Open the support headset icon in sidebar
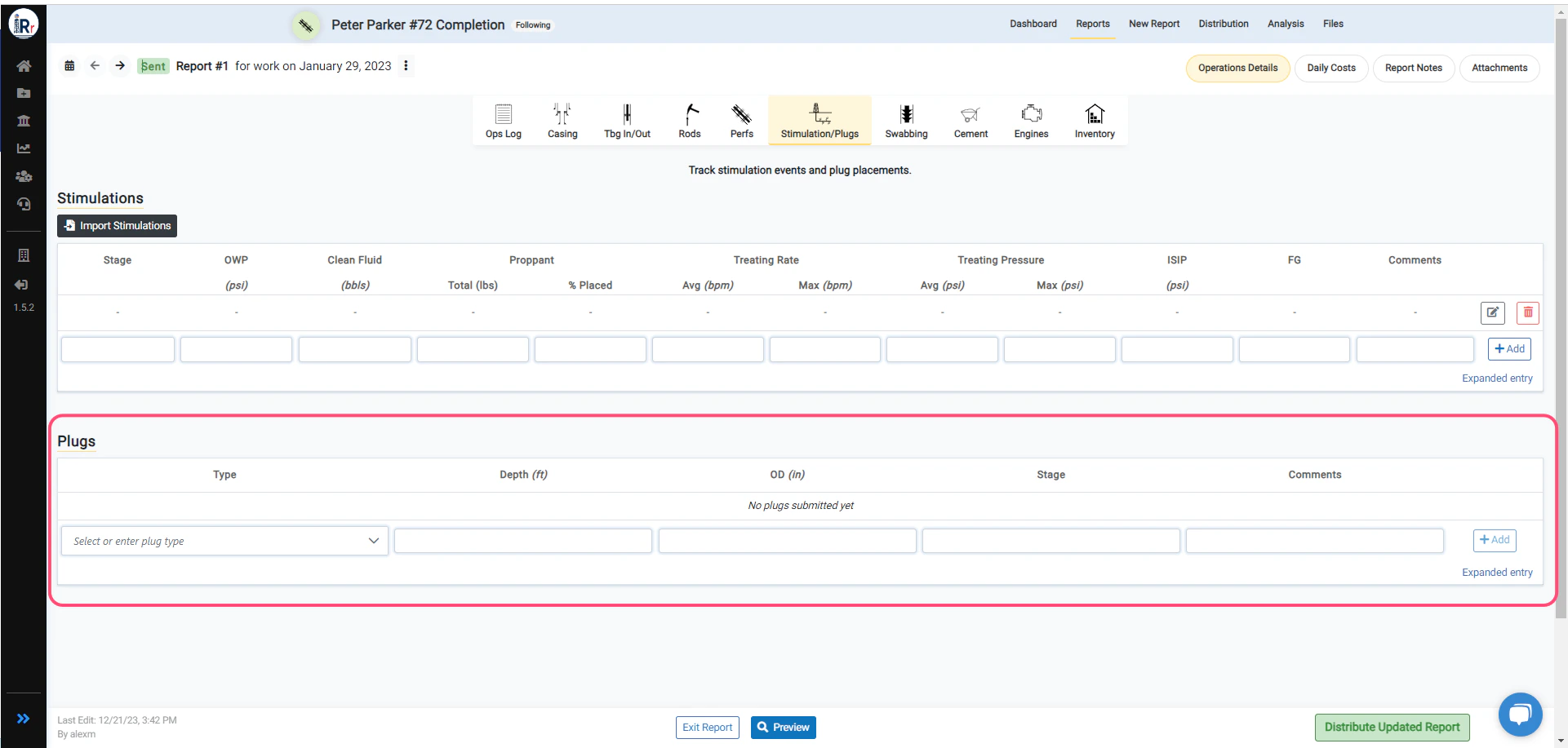This screenshot has height=748, width=1568. [24, 204]
